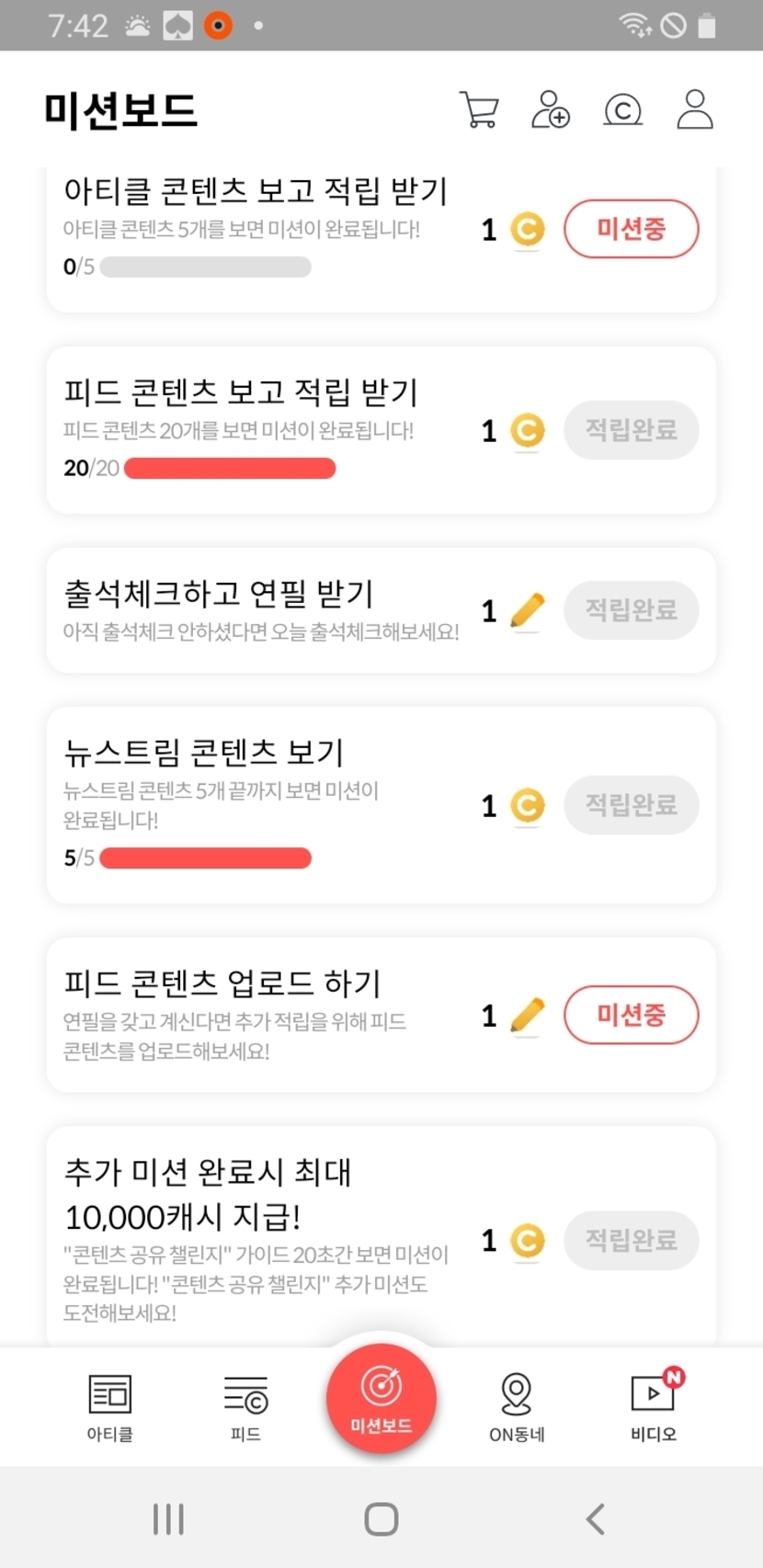Tap the pencil icon on feed upload mission
Viewport: 763px width, 1568px height.
pos(527,1016)
